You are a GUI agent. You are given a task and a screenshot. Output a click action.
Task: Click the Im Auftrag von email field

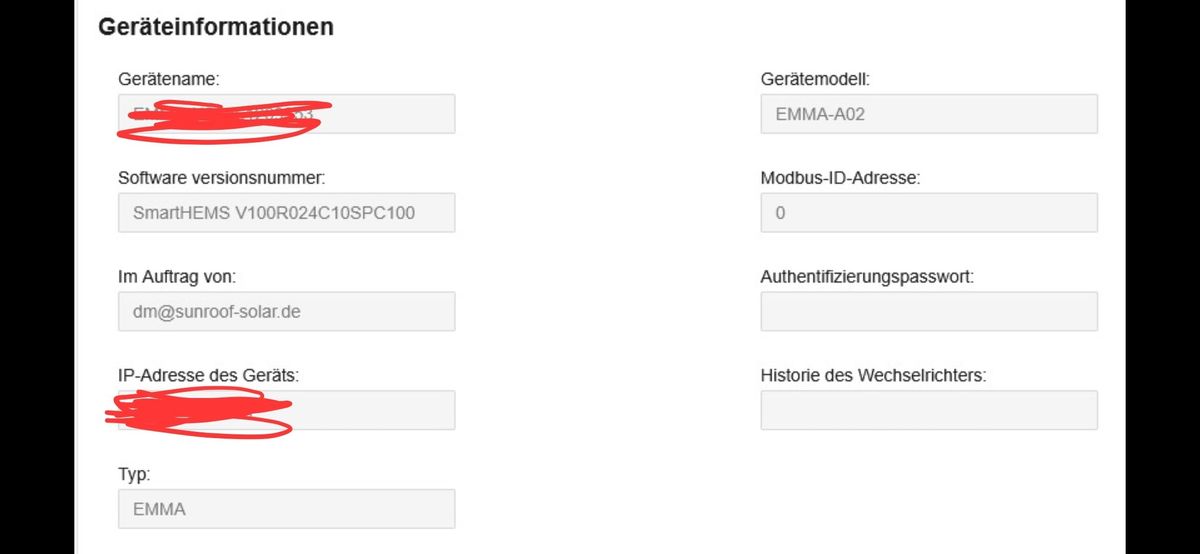286,312
